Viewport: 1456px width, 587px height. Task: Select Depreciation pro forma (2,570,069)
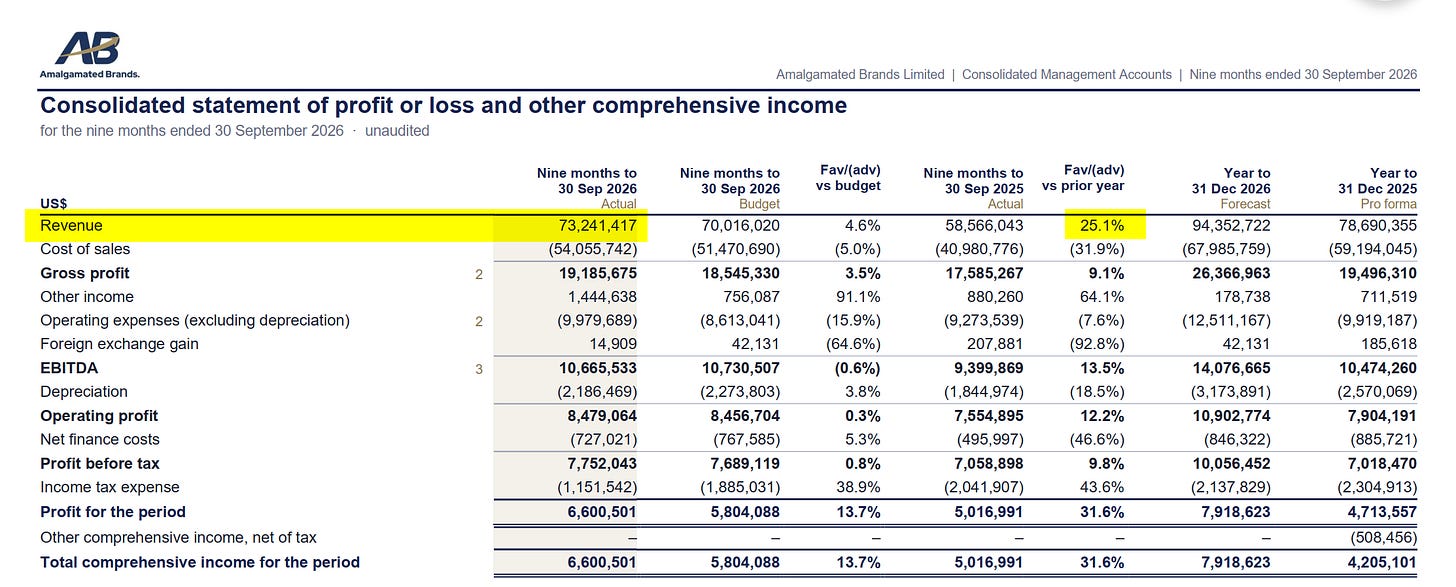(1377, 392)
